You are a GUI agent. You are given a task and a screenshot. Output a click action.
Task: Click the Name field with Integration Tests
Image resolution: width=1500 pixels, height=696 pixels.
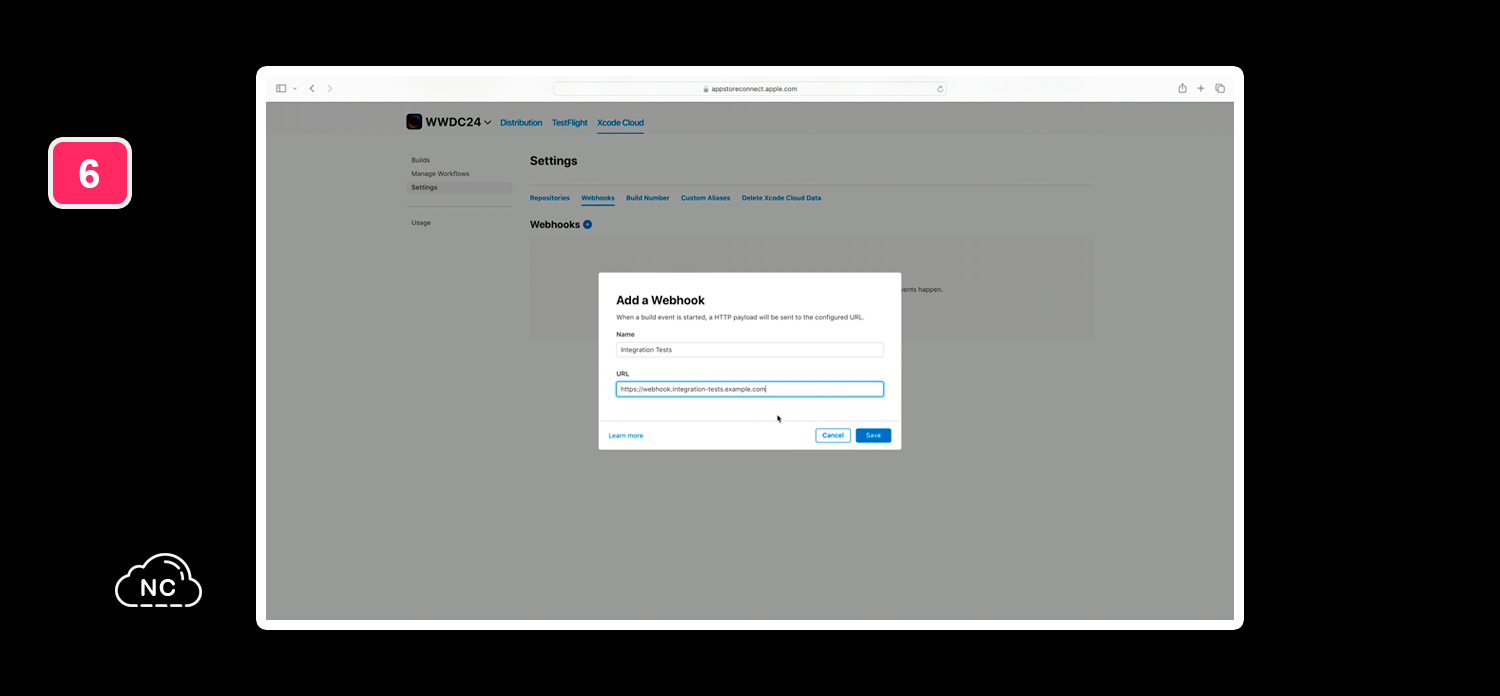pos(750,350)
